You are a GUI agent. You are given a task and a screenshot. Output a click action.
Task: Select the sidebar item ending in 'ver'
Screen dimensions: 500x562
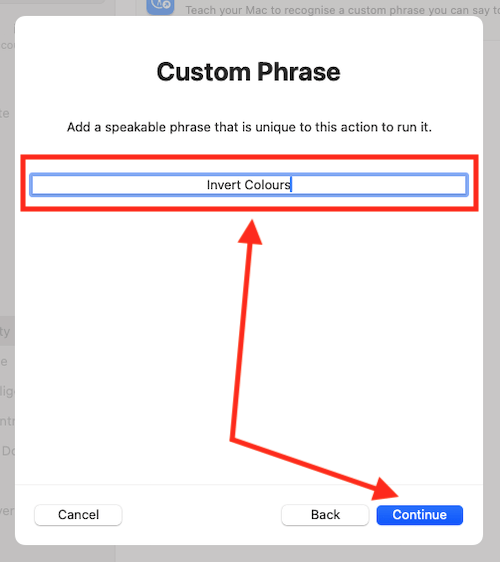7,511
